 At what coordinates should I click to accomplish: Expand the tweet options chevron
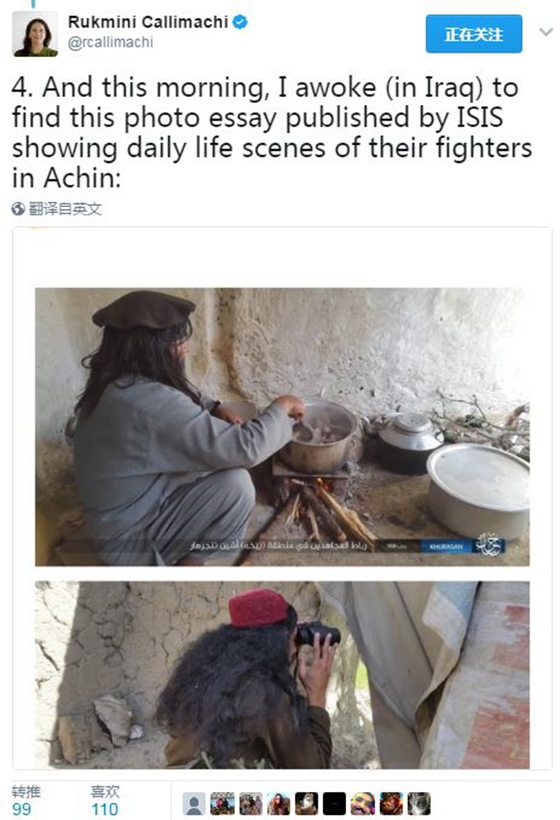[546, 32]
